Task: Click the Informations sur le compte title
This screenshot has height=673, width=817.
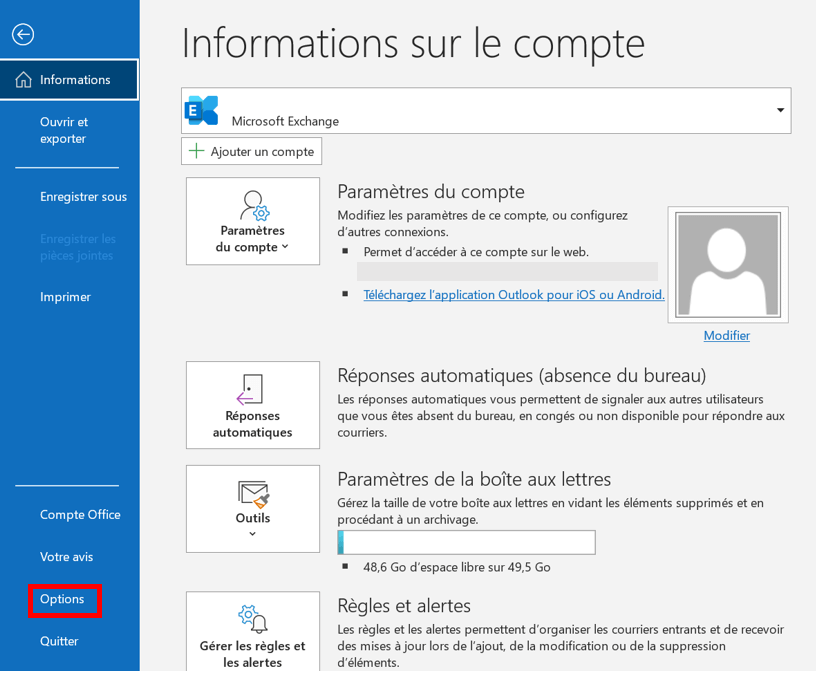Action: [x=413, y=44]
